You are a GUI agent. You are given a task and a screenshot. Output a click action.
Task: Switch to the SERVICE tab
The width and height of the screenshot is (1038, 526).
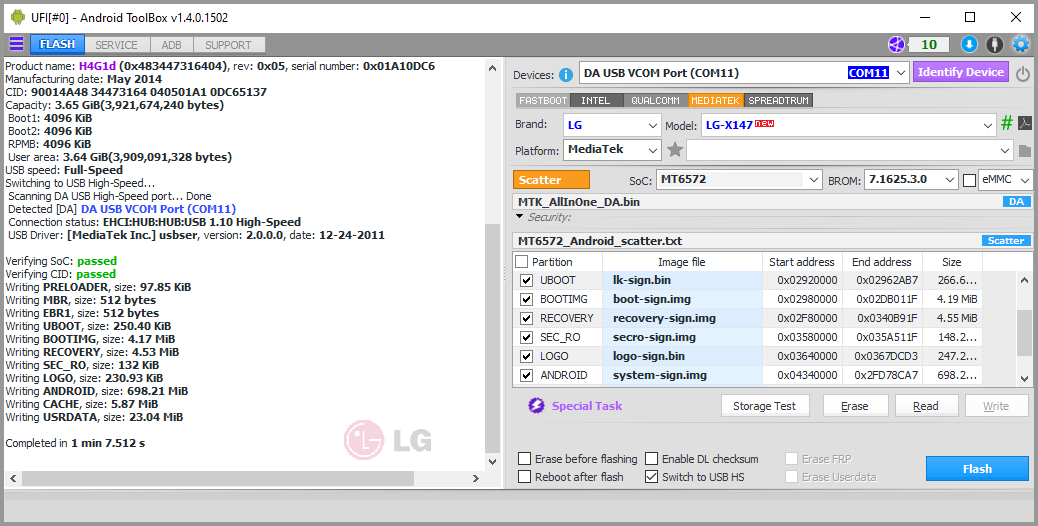point(117,45)
